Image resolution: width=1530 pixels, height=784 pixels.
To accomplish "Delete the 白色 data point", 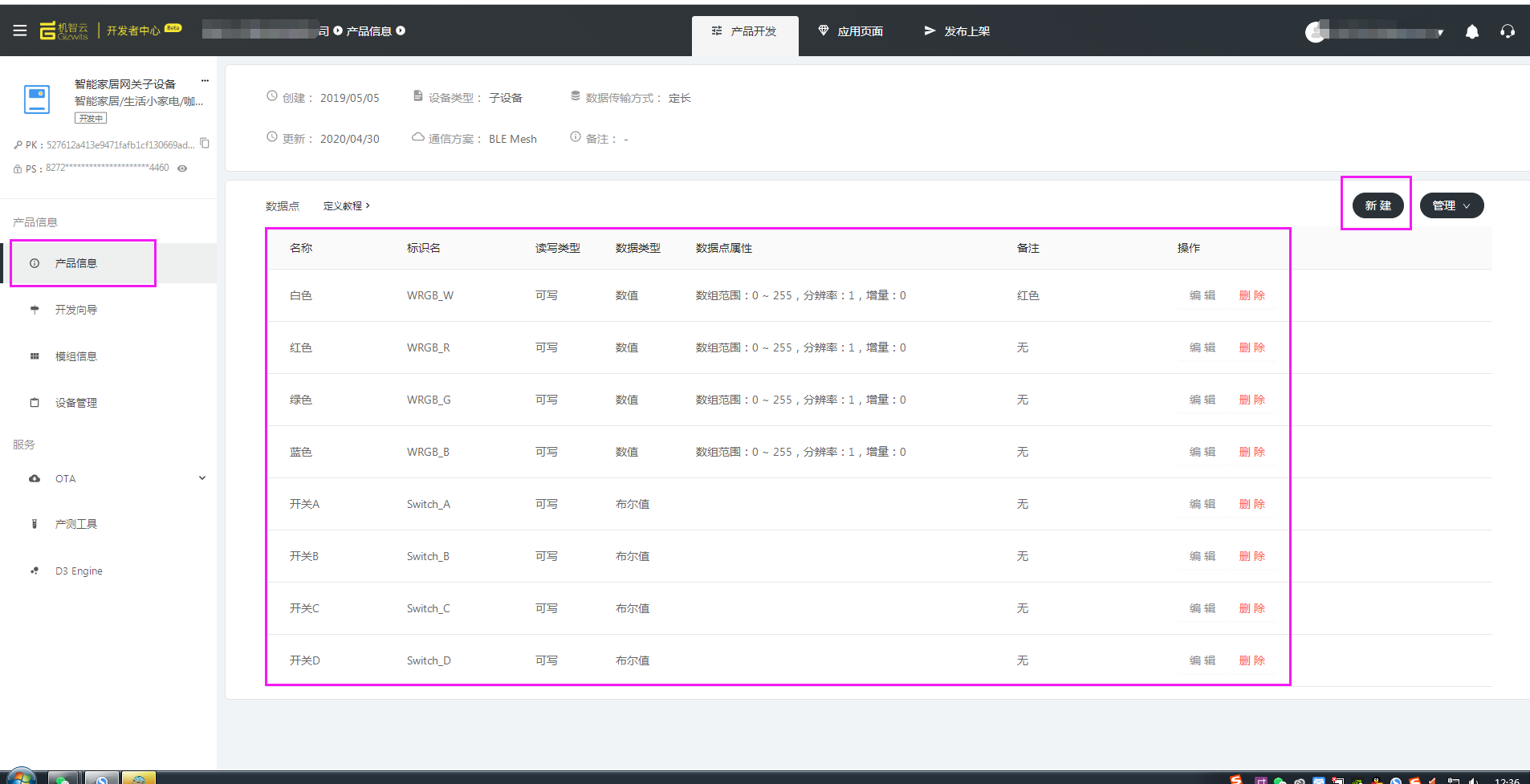I will (1252, 295).
